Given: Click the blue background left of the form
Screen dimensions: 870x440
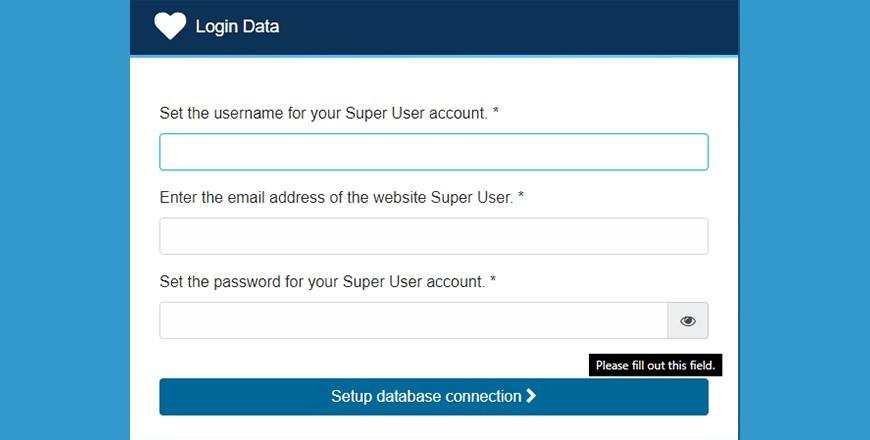Looking at the screenshot, I should (65, 220).
